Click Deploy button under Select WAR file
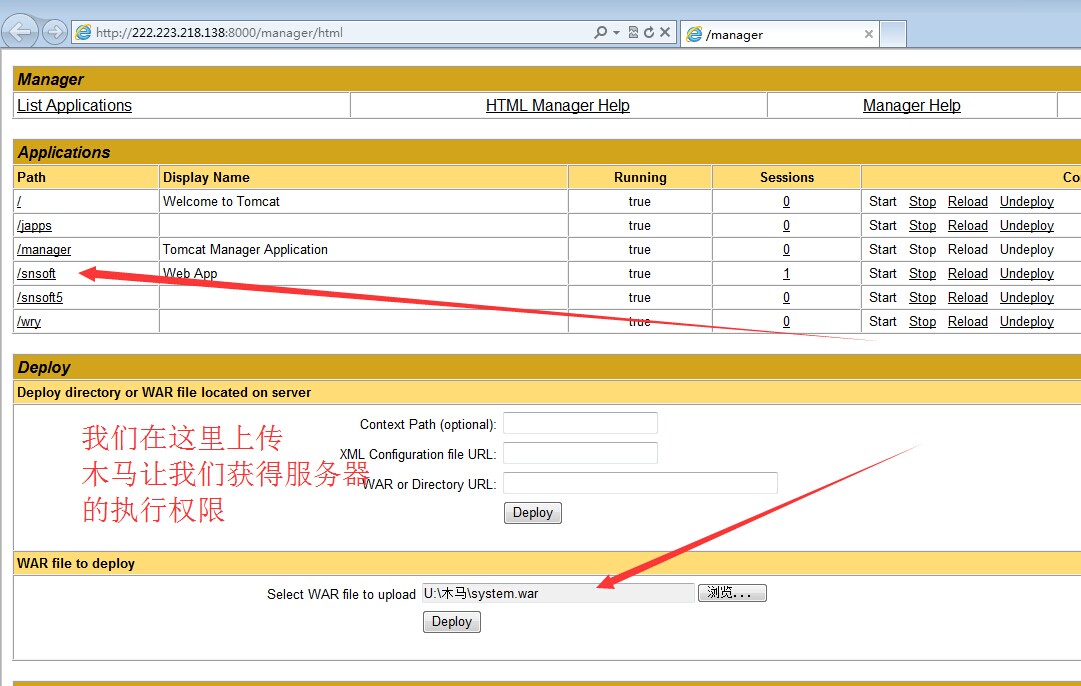Image resolution: width=1081 pixels, height=686 pixels. 452,622
